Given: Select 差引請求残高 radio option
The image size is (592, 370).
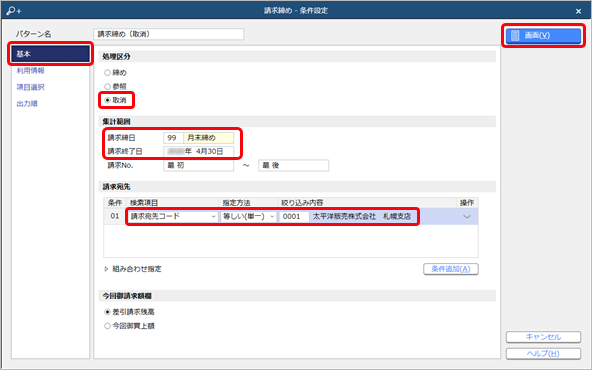Looking at the screenshot, I should (107, 312).
